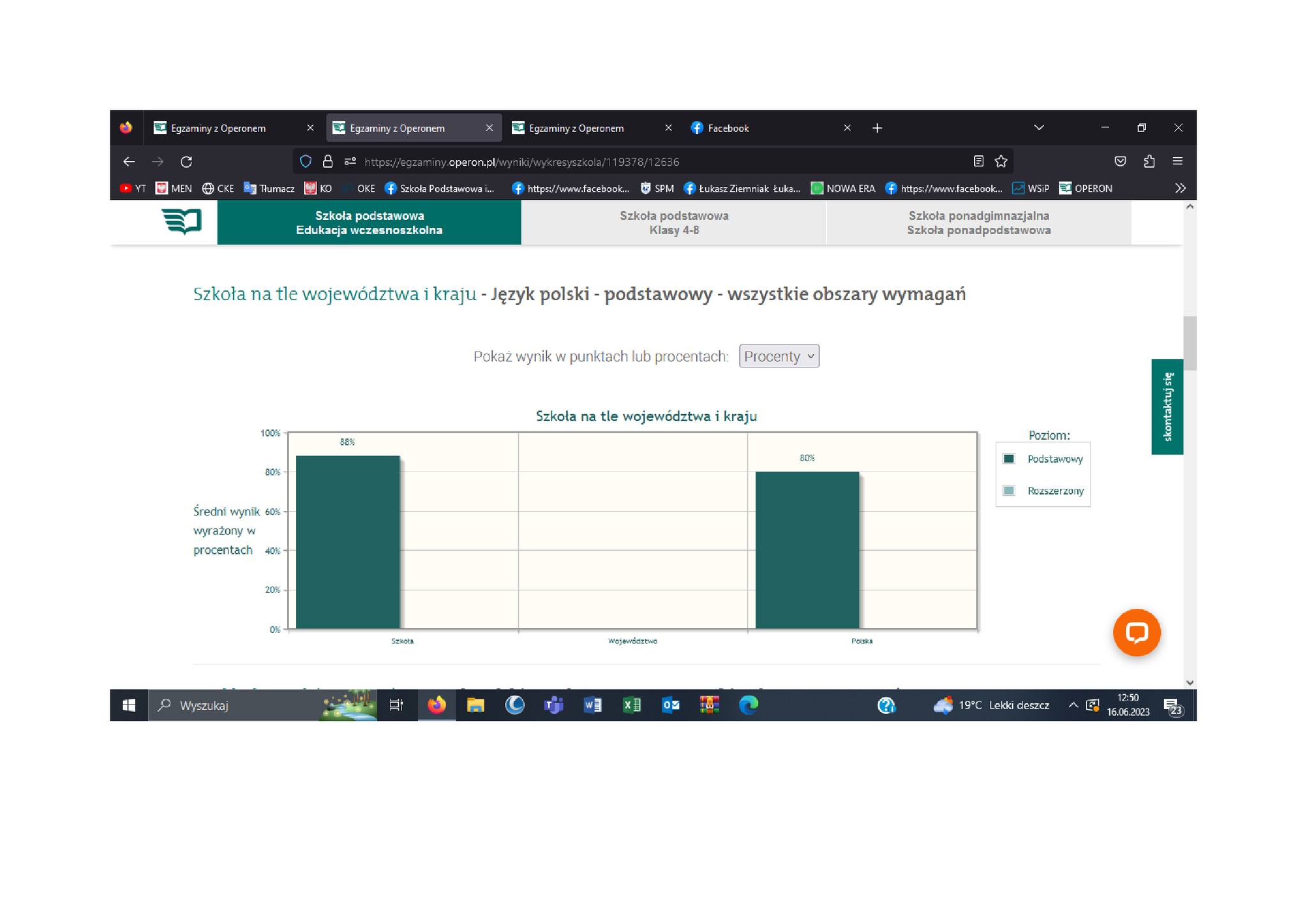Open the notification center icon

click(x=1173, y=706)
